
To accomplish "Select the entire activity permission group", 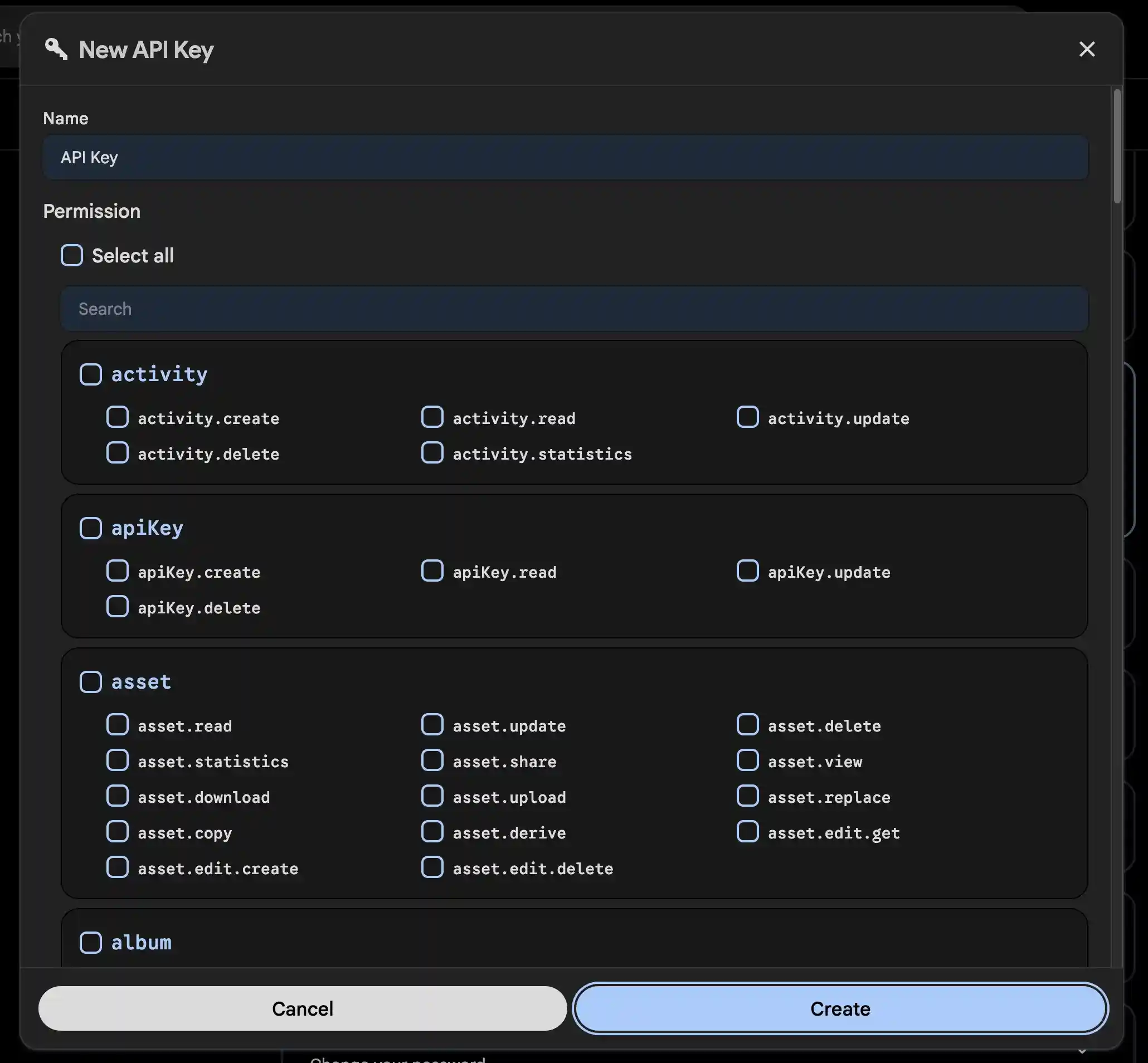I will [91, 374].
